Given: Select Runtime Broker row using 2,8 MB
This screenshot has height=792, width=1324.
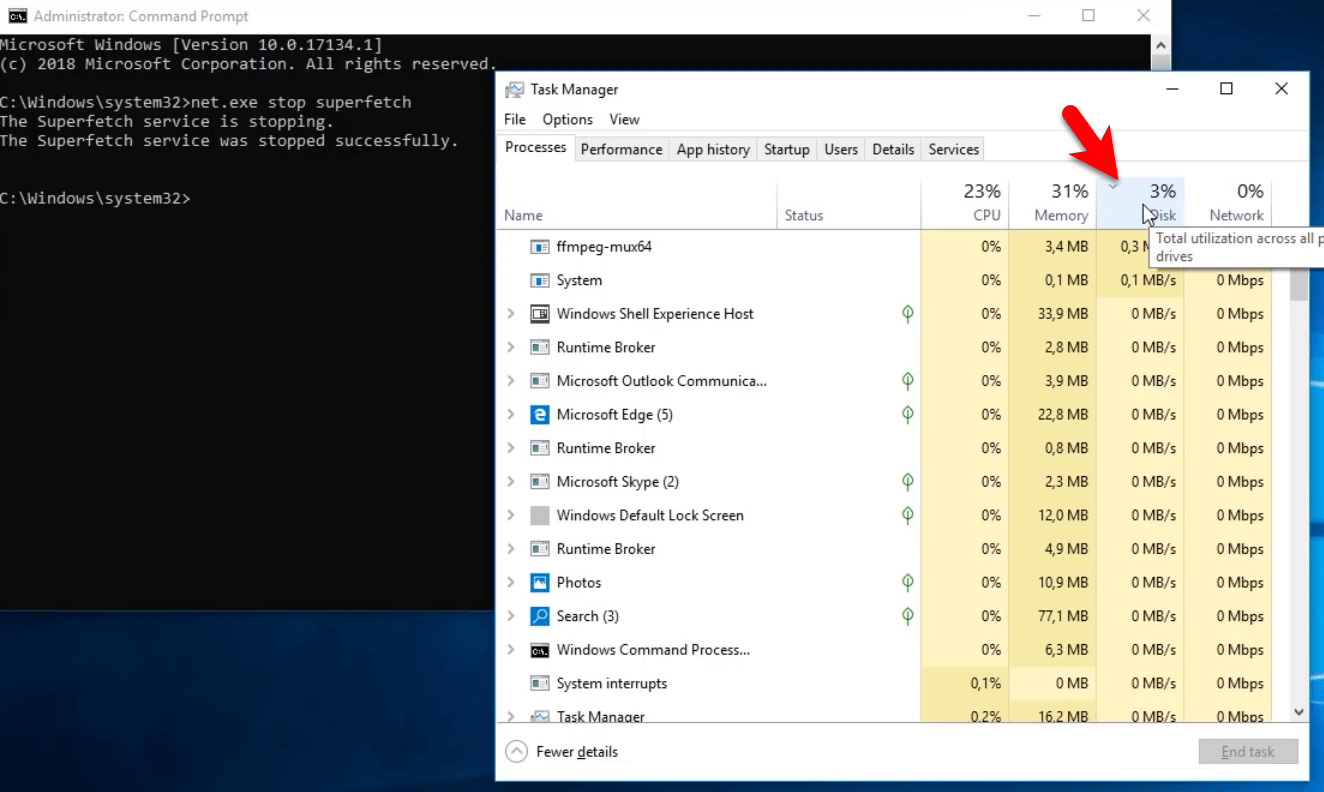Looking at the screenshot, I should pos(885,348).
